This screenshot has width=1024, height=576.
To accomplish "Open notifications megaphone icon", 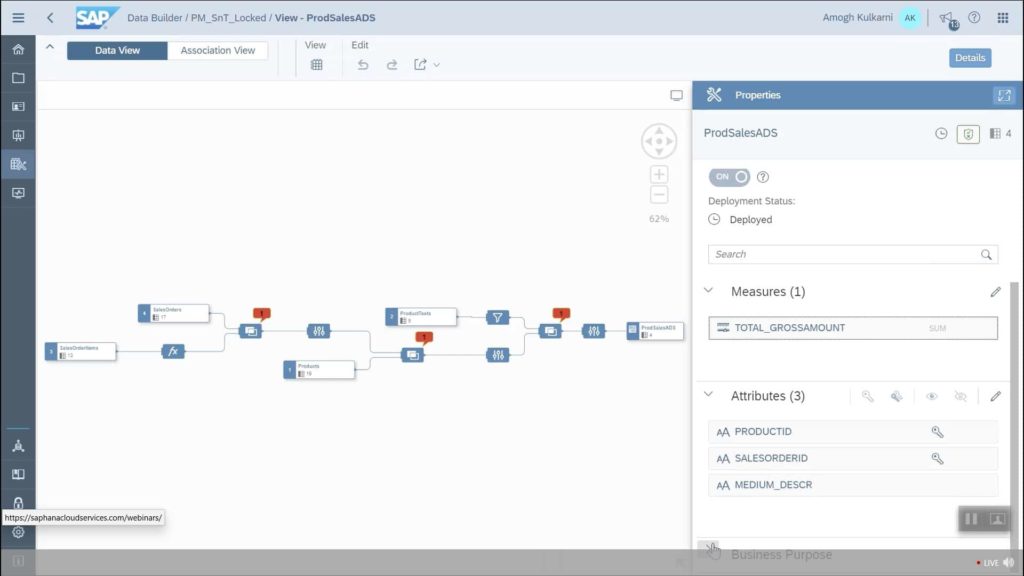I will click(x=946, y=18).
